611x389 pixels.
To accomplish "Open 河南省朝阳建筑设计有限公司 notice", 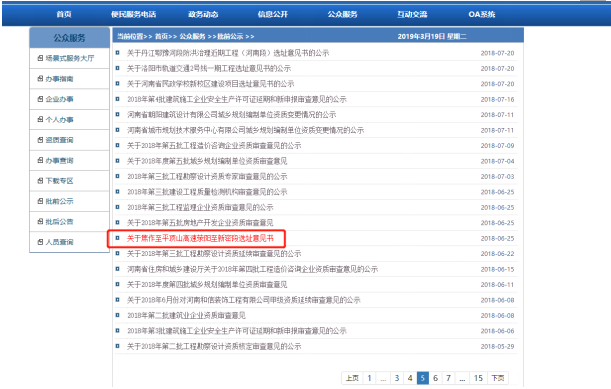I will [231, 115].
